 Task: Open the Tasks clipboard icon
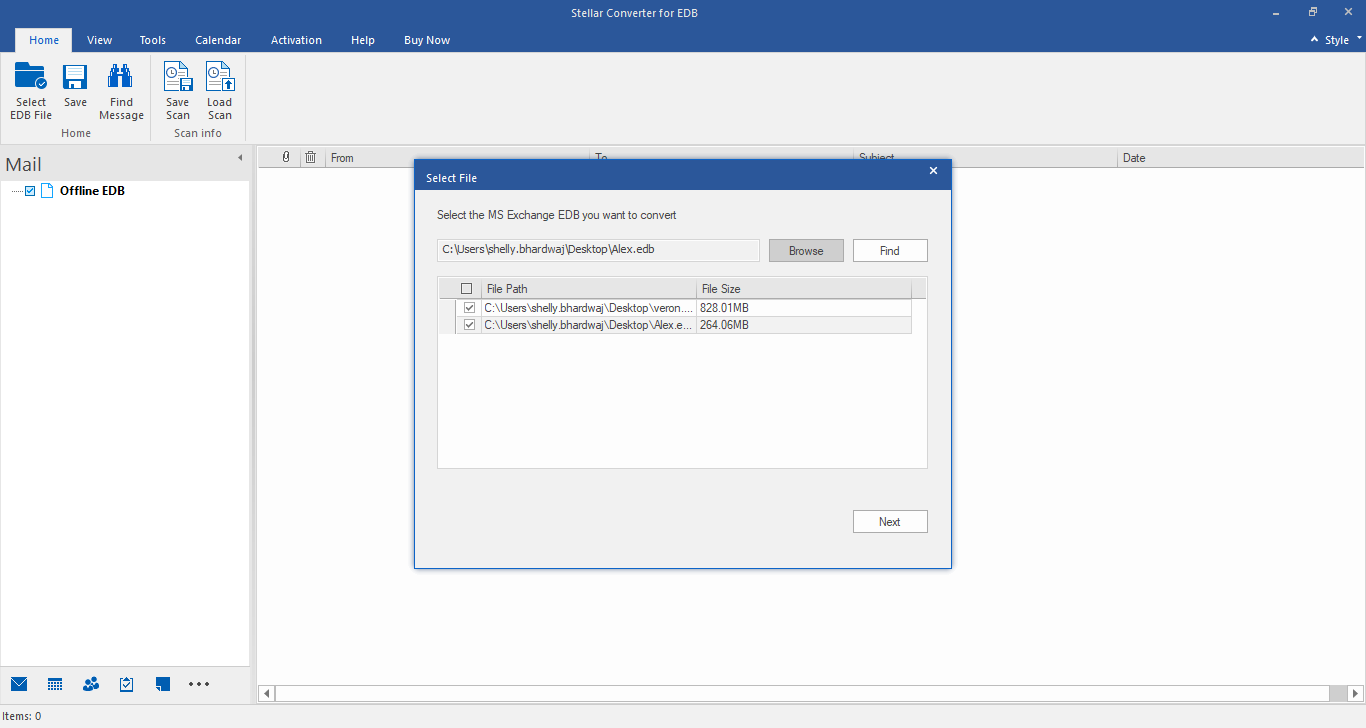(x=127, y=684)
